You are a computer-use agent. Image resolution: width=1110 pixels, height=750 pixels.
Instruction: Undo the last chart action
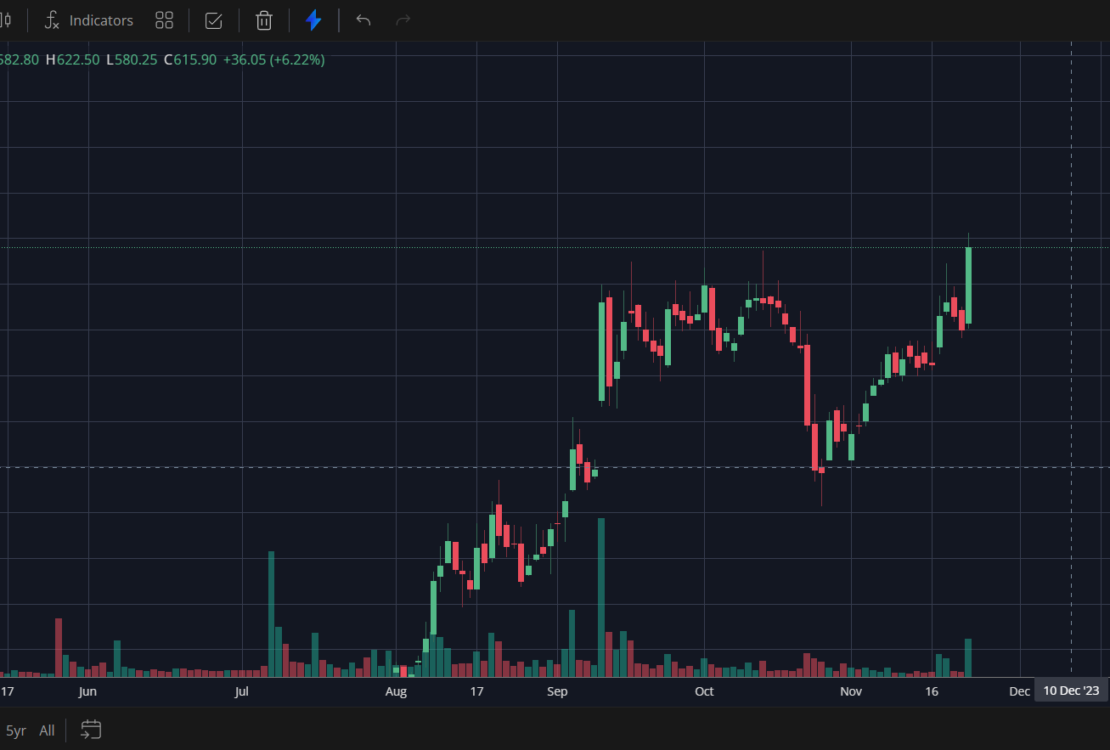pos(363,20)
